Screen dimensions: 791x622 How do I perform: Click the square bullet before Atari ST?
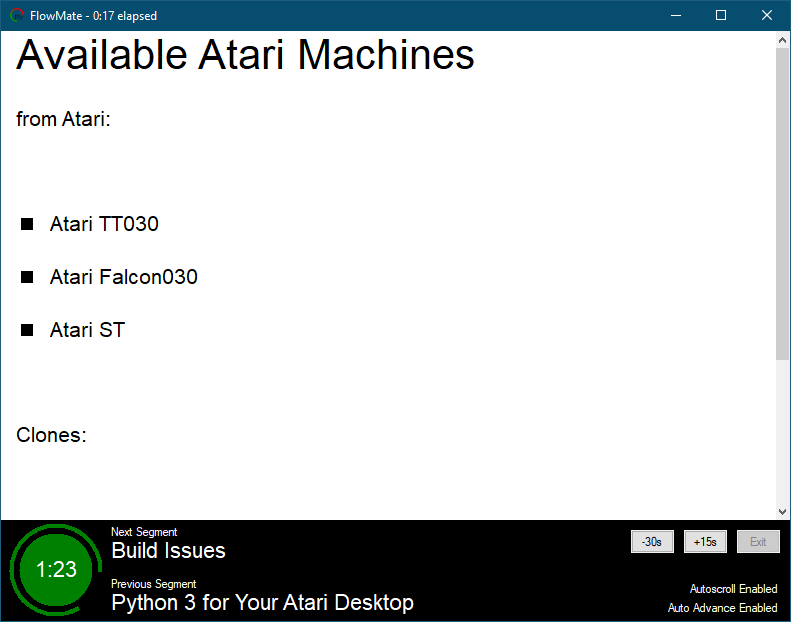tap(28, 330)
